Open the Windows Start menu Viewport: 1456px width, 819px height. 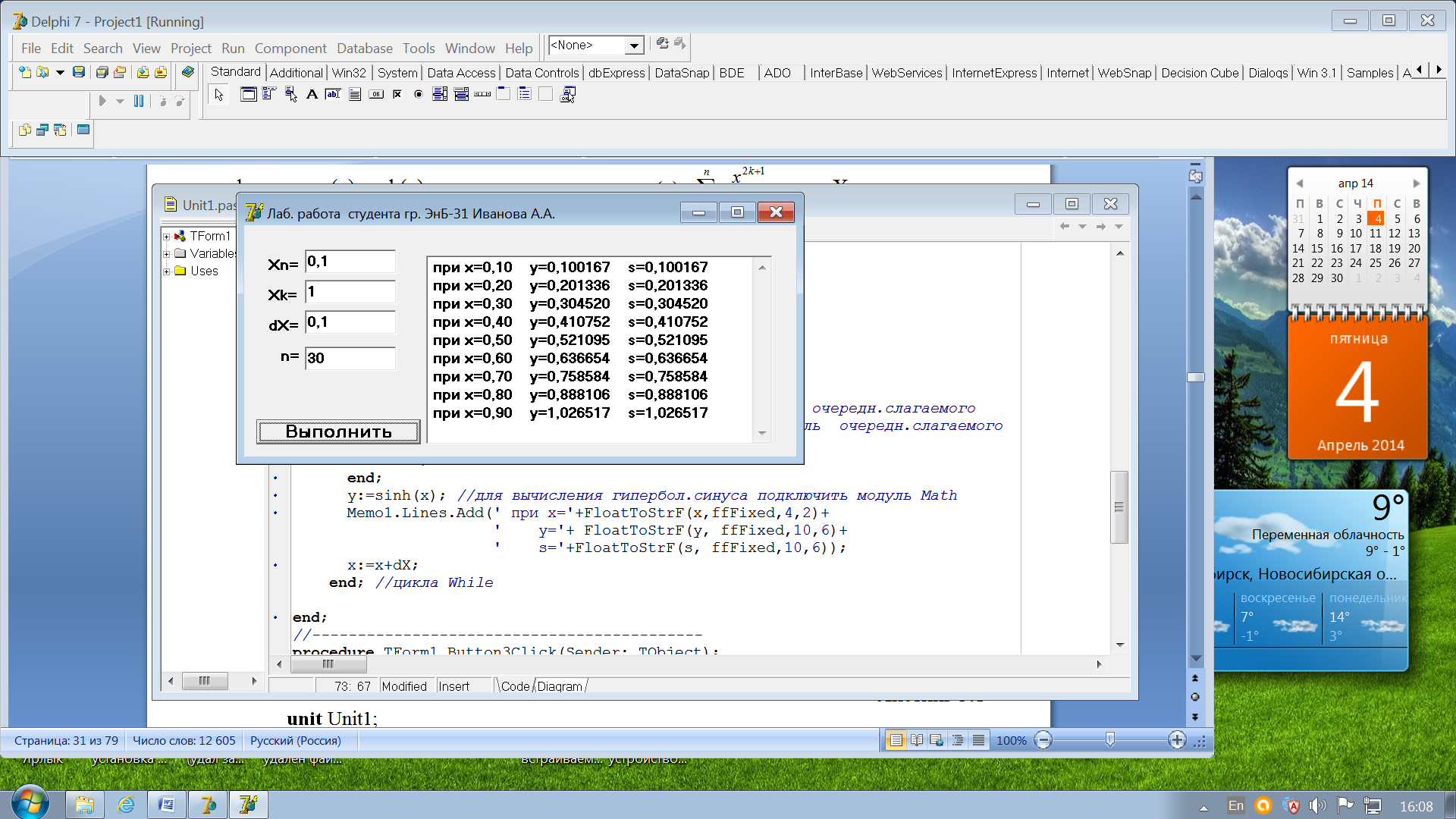pyautogui.click(x=30, y=804)
